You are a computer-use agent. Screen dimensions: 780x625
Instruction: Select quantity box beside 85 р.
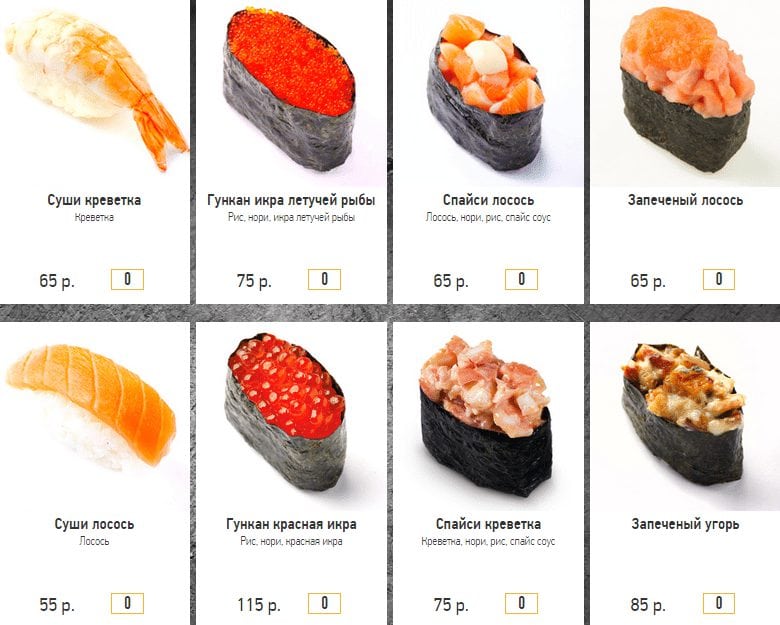719,604
